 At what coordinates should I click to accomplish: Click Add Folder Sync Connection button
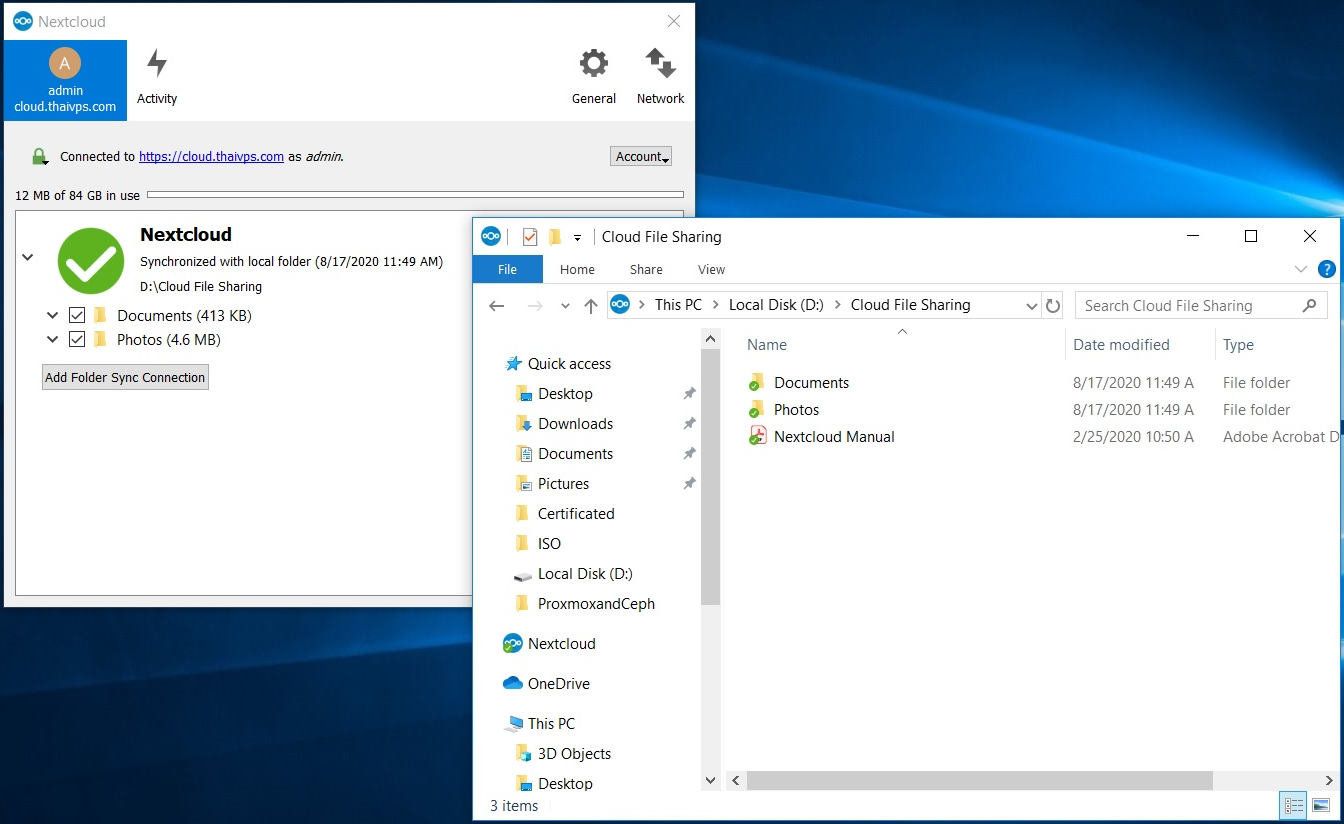click(125, 377)
